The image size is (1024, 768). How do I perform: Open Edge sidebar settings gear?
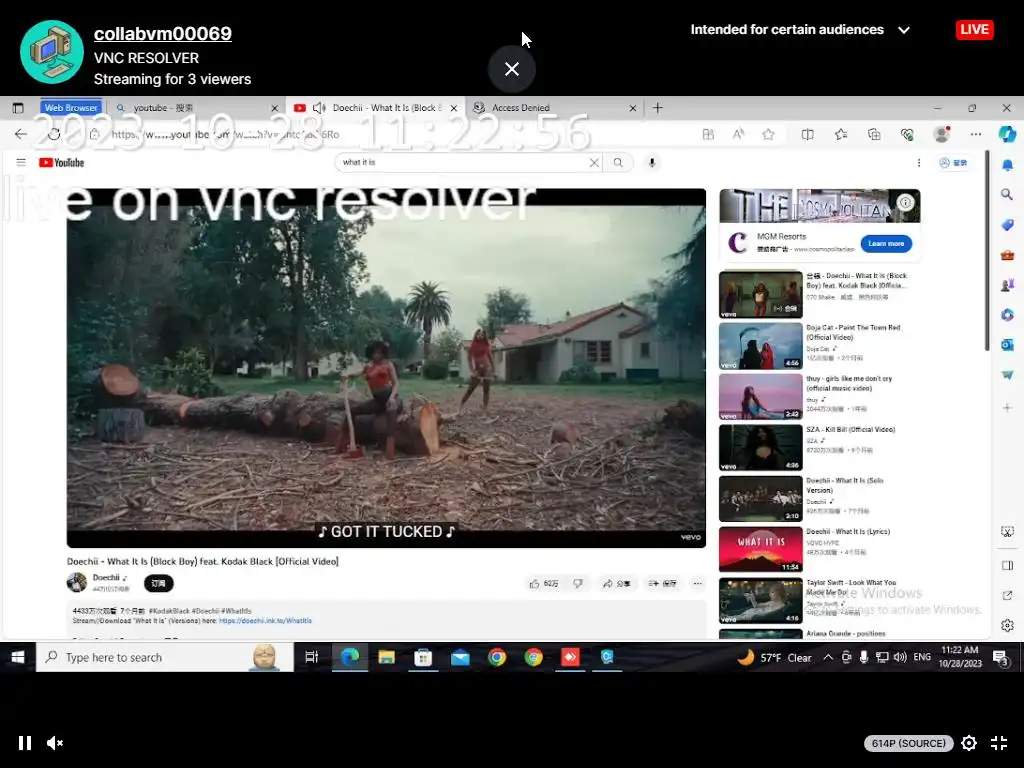tap(1007, 625)
